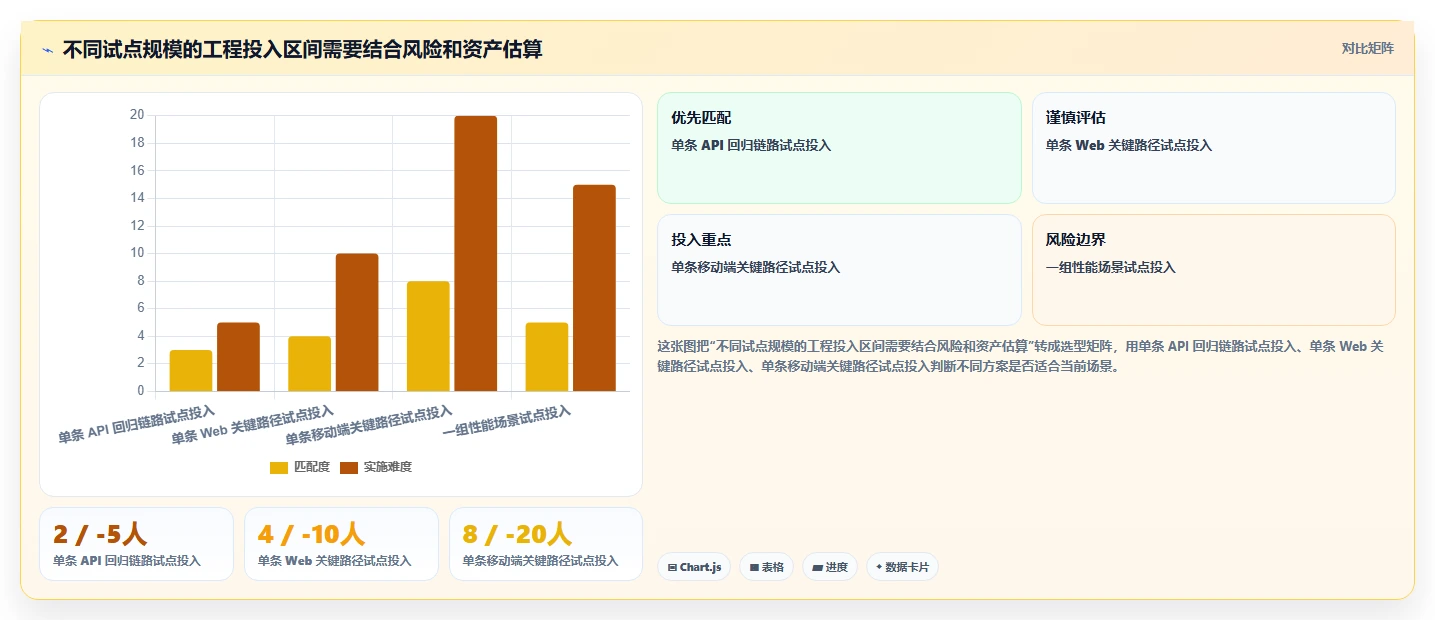Open the 风险边界 matrix card
This screenshot has width=1435, height=620.
(x=1213, y=270)
